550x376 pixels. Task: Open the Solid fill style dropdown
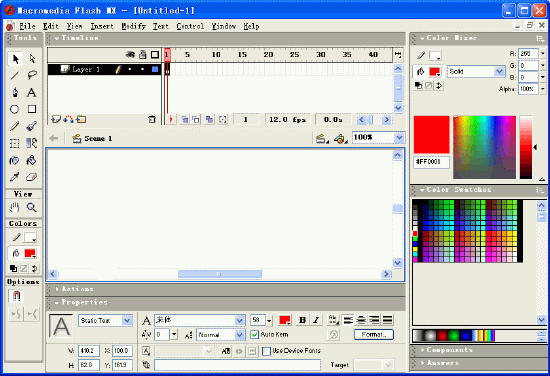click(x=499, y=72)
